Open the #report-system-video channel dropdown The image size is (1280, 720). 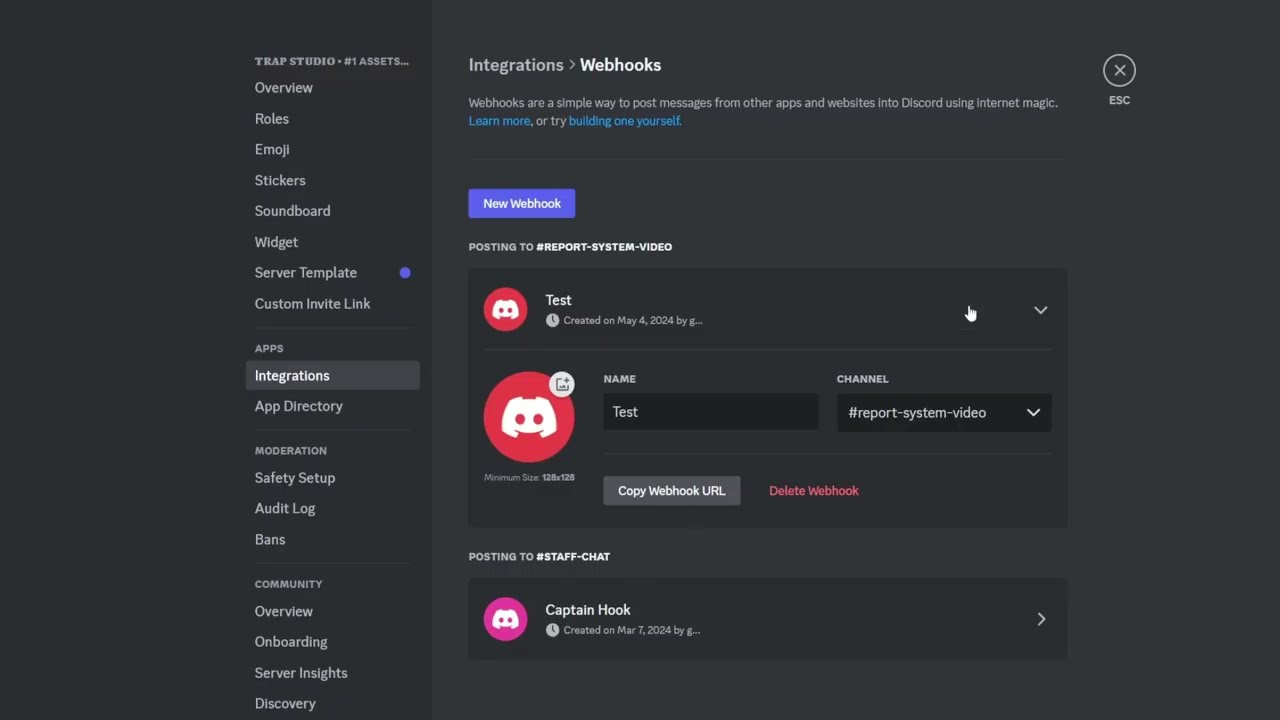point(944,412)
